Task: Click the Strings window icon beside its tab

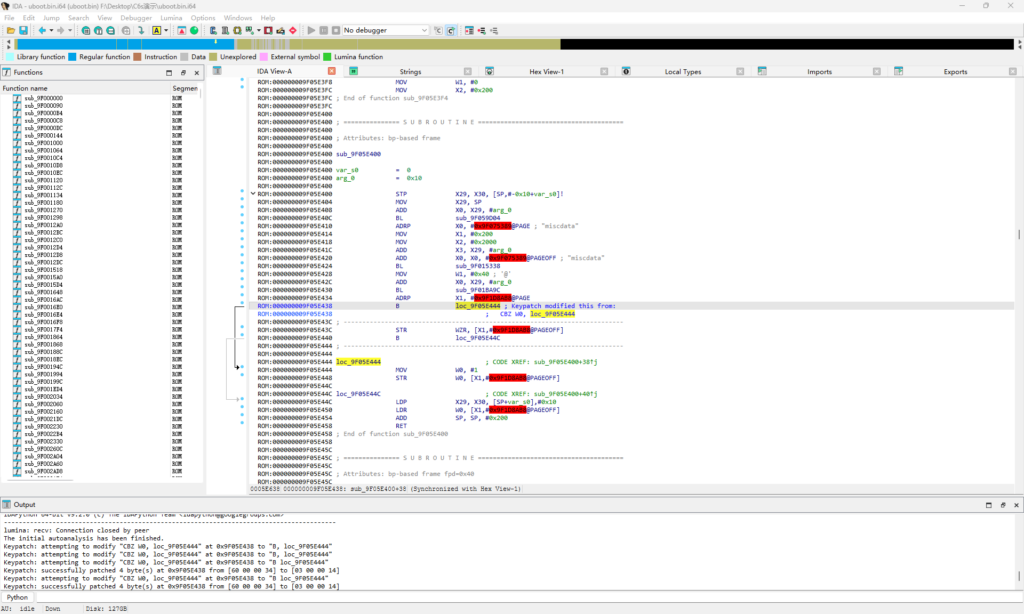Action: pyautogui.click(x=353, y=71)
